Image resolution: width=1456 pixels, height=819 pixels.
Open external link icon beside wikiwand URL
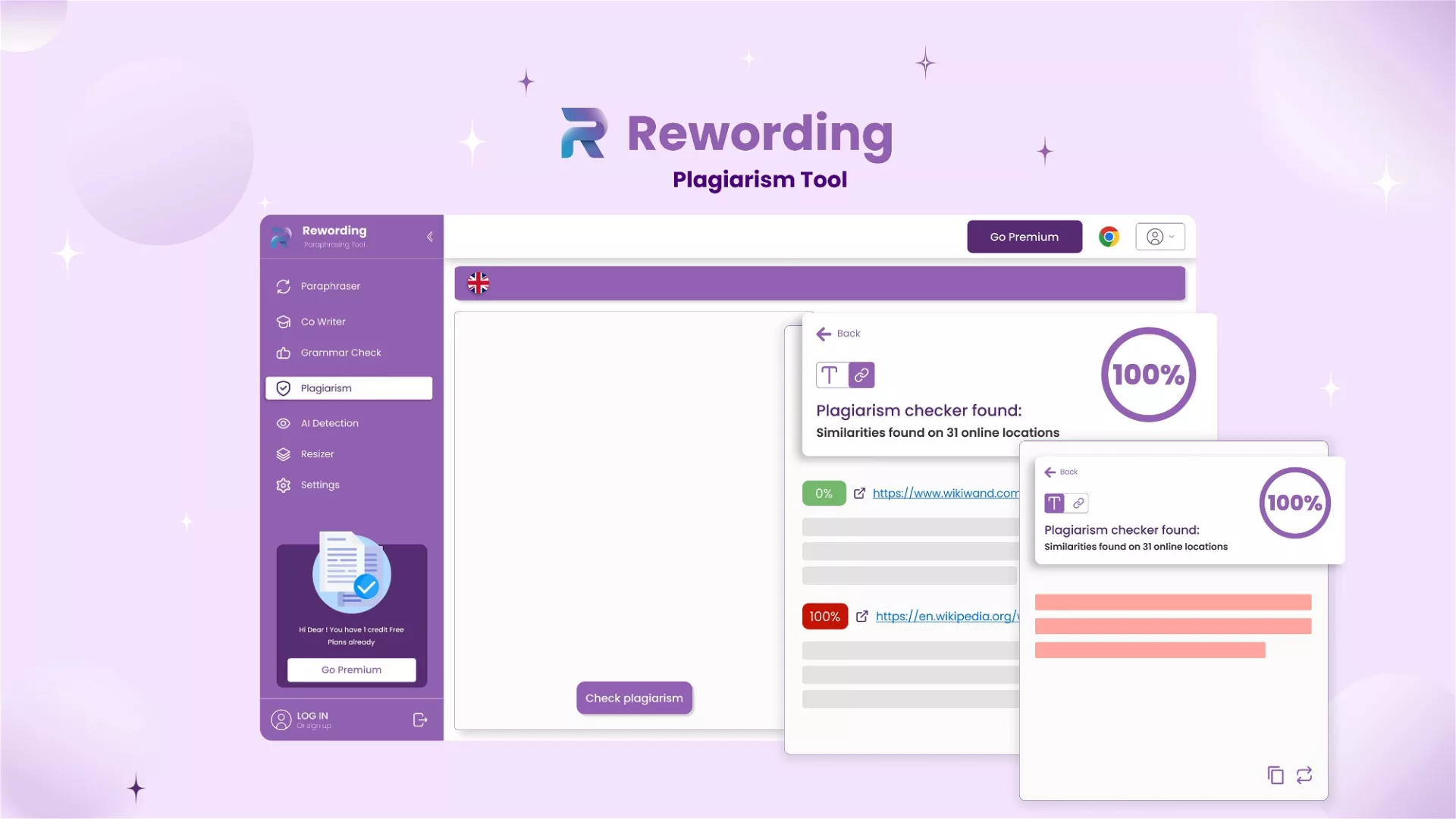pos(859,494)
